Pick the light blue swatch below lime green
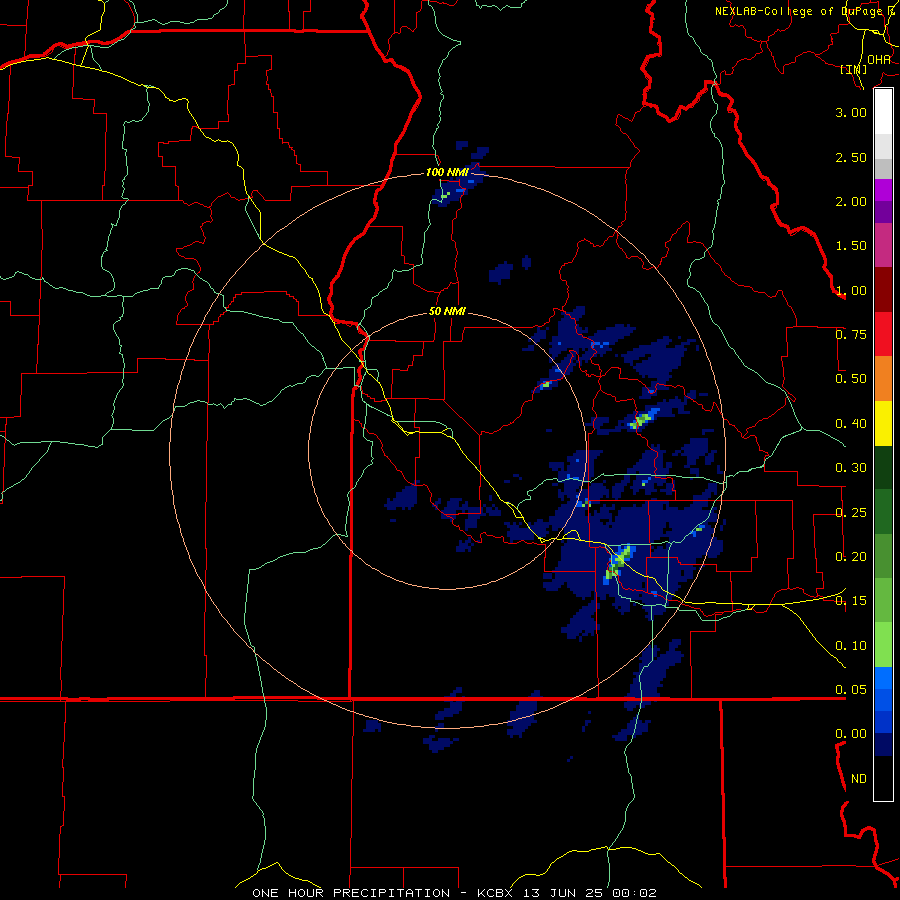The height and width of the screenshot is (900, 900). click(x=883, y=678)
